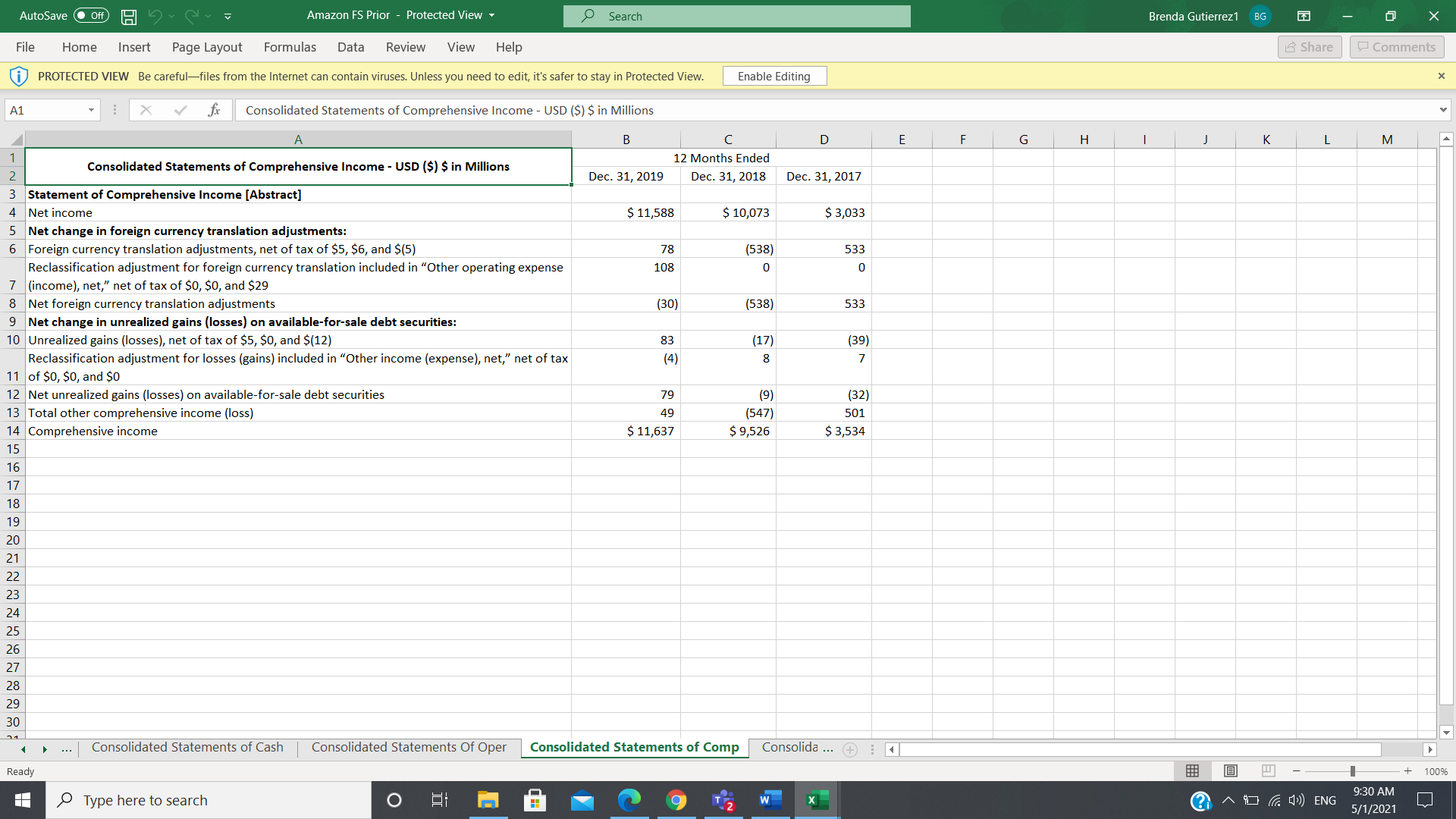1456x819 pixels.
Task: Dismiss the Protected View warning bar
Action: (x=1442, y=76)
